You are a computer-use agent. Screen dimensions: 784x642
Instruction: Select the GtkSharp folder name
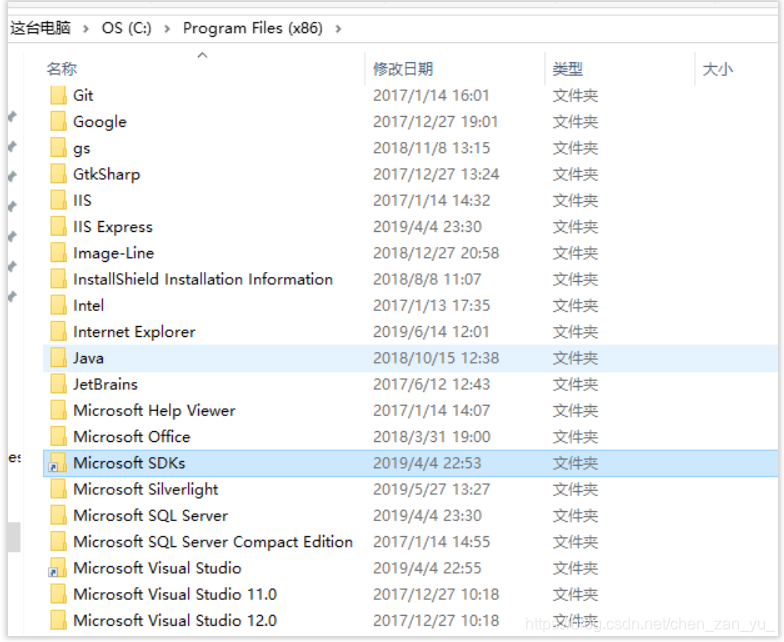(106, 174)
